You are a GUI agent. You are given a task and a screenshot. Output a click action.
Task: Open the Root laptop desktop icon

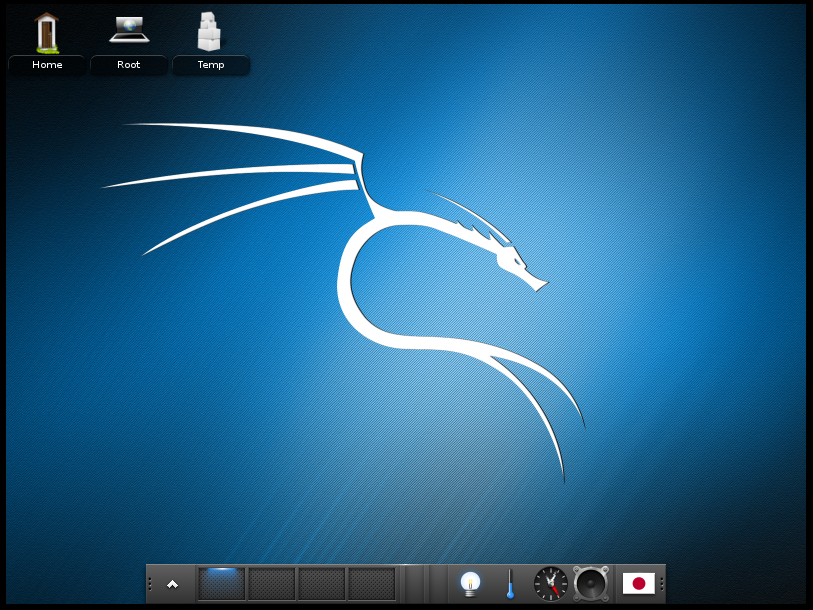pos(129,30)
